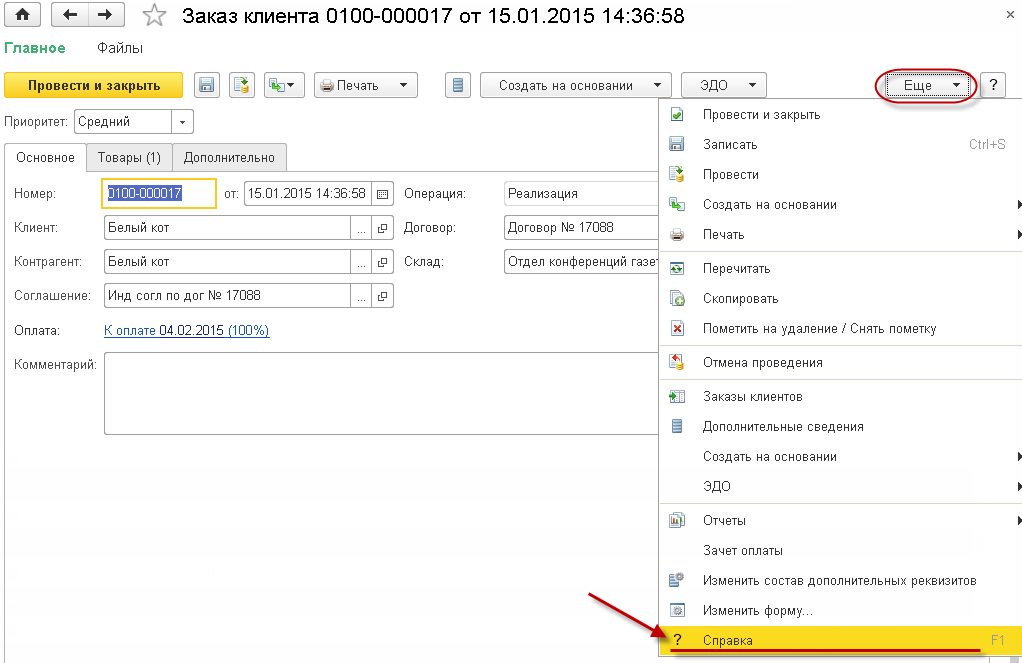Open the Печать dropdown button

pos(366,85)
